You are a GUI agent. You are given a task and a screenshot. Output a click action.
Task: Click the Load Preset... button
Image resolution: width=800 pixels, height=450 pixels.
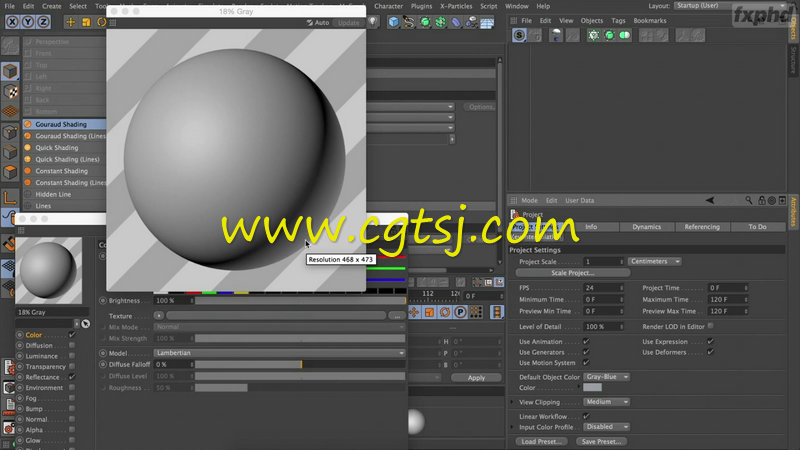541,442
